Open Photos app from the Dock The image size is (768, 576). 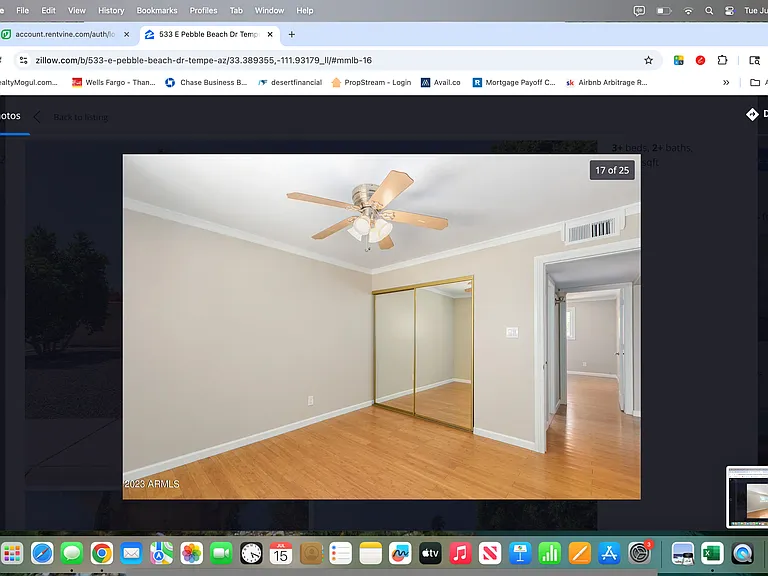click(x=192, y=553)
